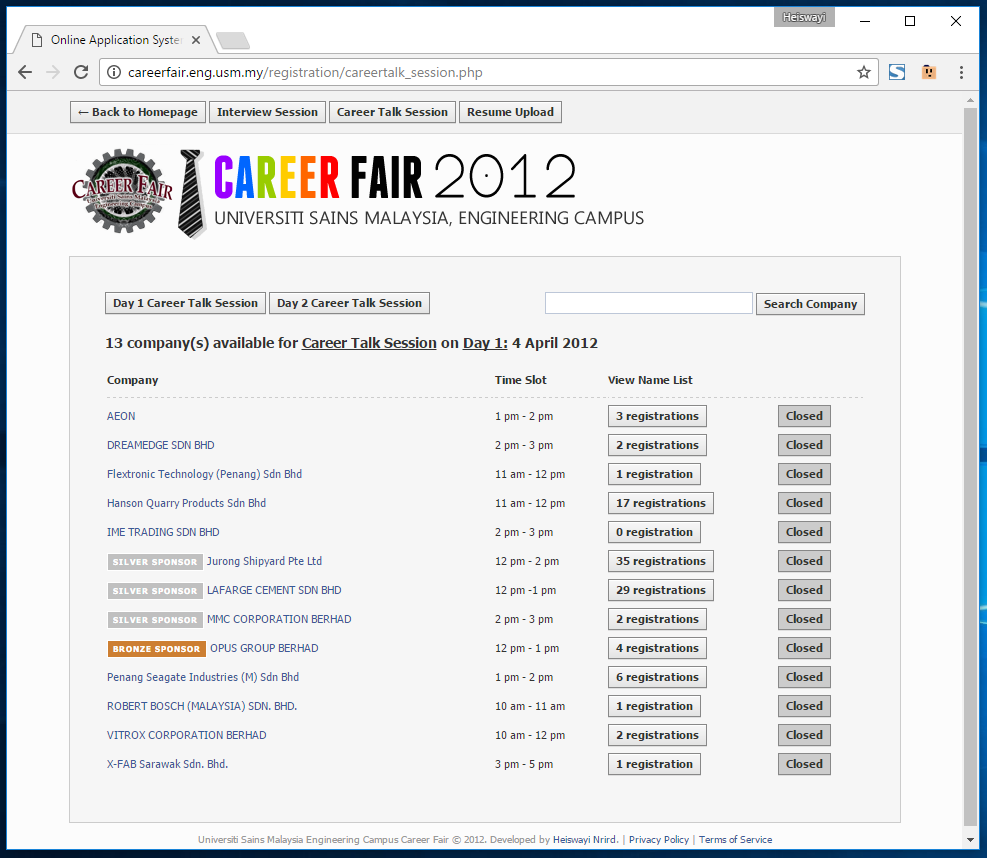Open the Terms of Service link
The width and height of the screenshot is (987, 858).
(735, 839)
